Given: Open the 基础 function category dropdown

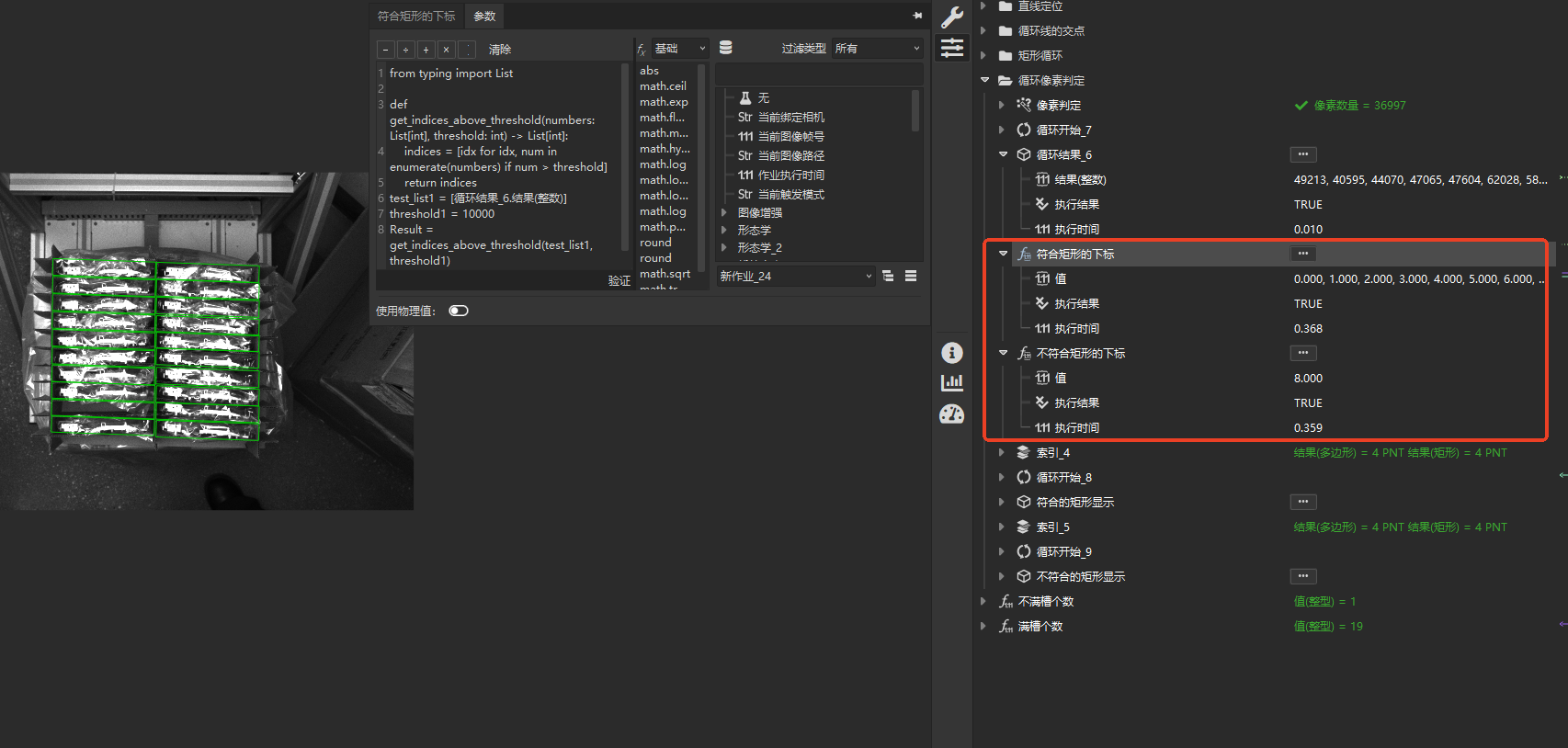Looking at the screenshot, I should click(x=680, y=49).
